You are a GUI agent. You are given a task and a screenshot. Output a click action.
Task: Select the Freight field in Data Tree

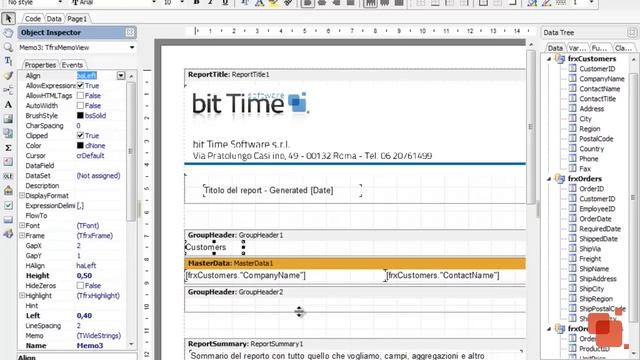click(x=590, y=259)
